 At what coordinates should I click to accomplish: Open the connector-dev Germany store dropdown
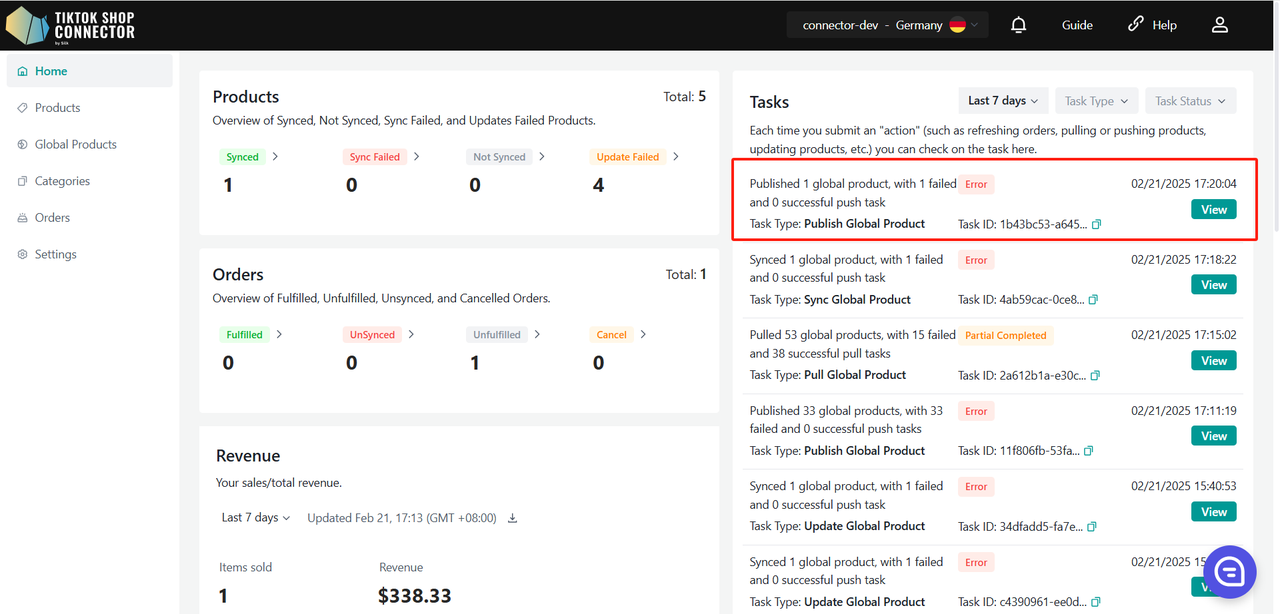(885, 25)
